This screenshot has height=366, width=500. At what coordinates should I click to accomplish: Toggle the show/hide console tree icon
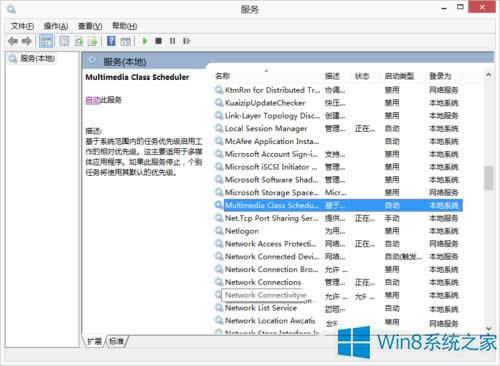coord(46,41)
